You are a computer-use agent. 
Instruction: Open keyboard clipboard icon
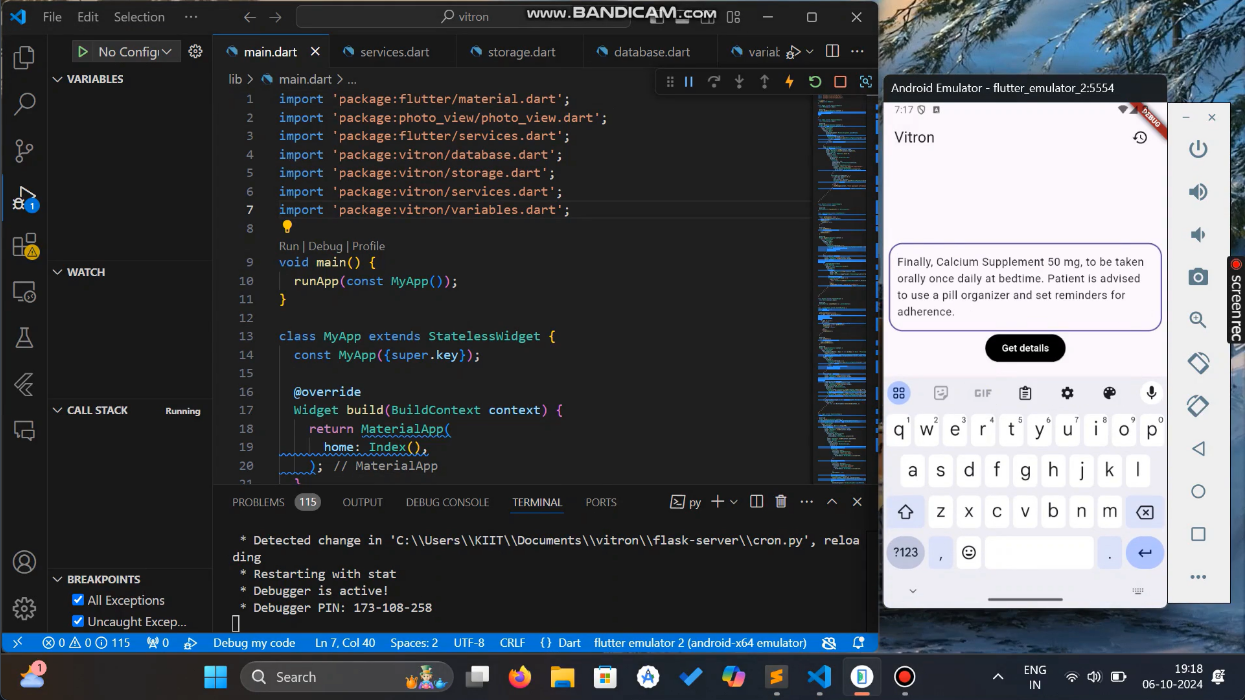pos(1025,393)
